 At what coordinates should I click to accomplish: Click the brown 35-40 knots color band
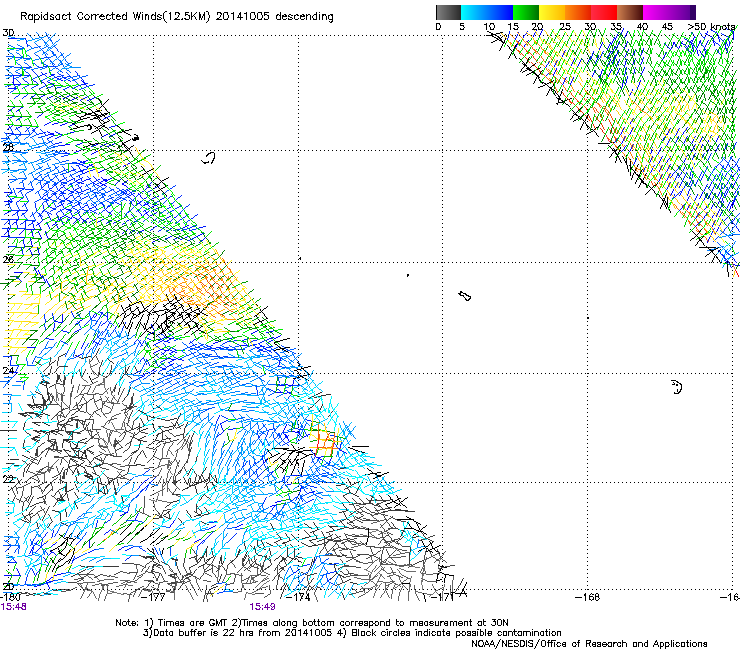[630, 12]
